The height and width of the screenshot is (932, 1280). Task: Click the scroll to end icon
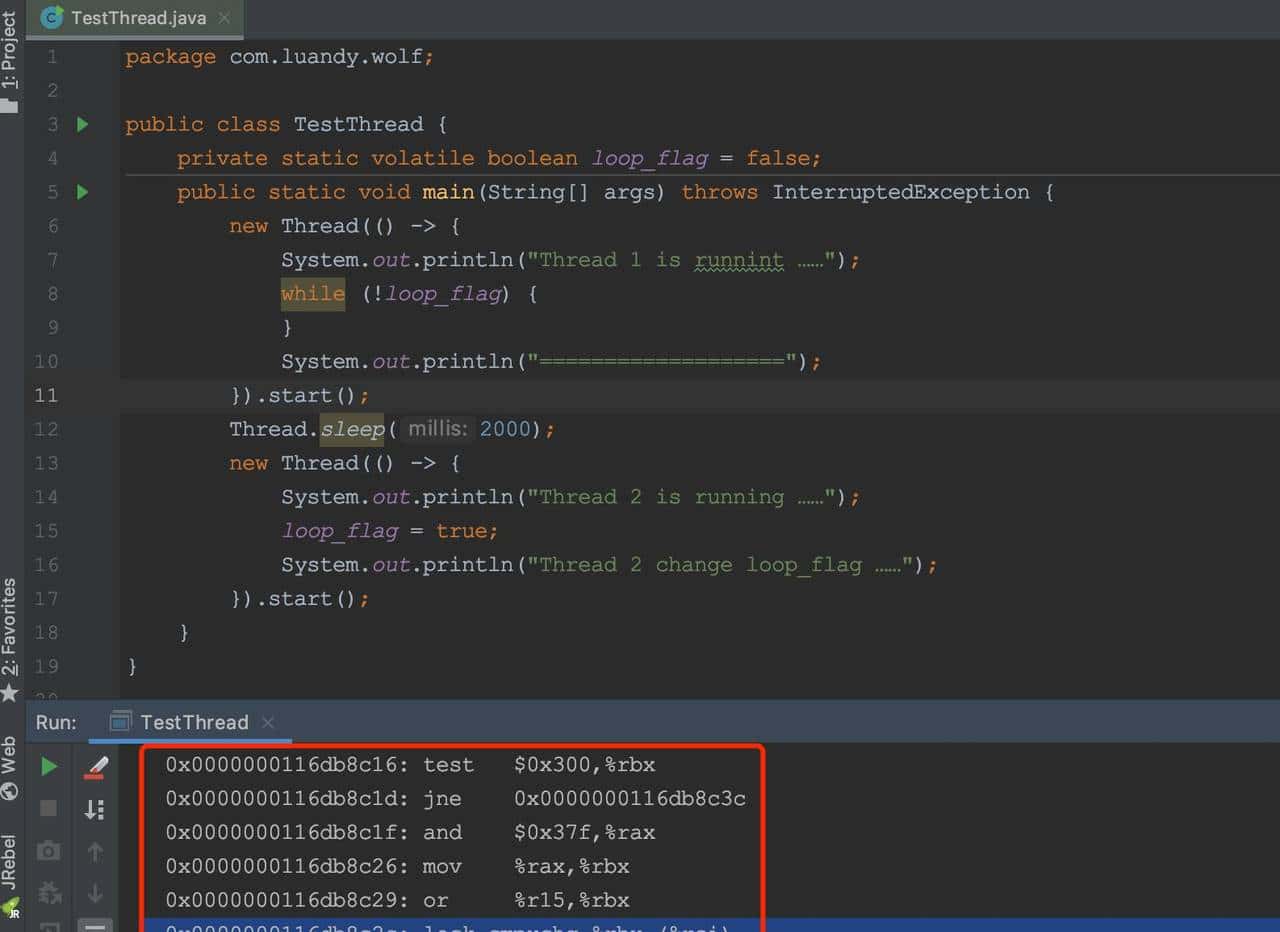(96, 809)
